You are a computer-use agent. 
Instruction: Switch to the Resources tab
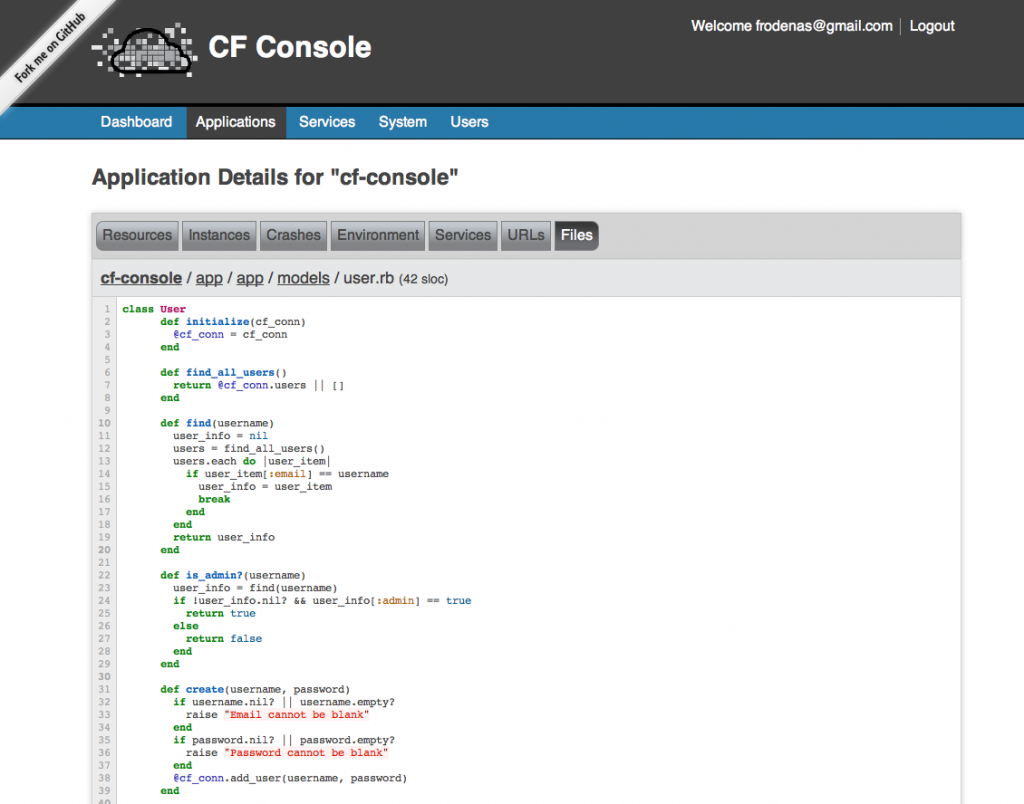click(x=137, y=235)
